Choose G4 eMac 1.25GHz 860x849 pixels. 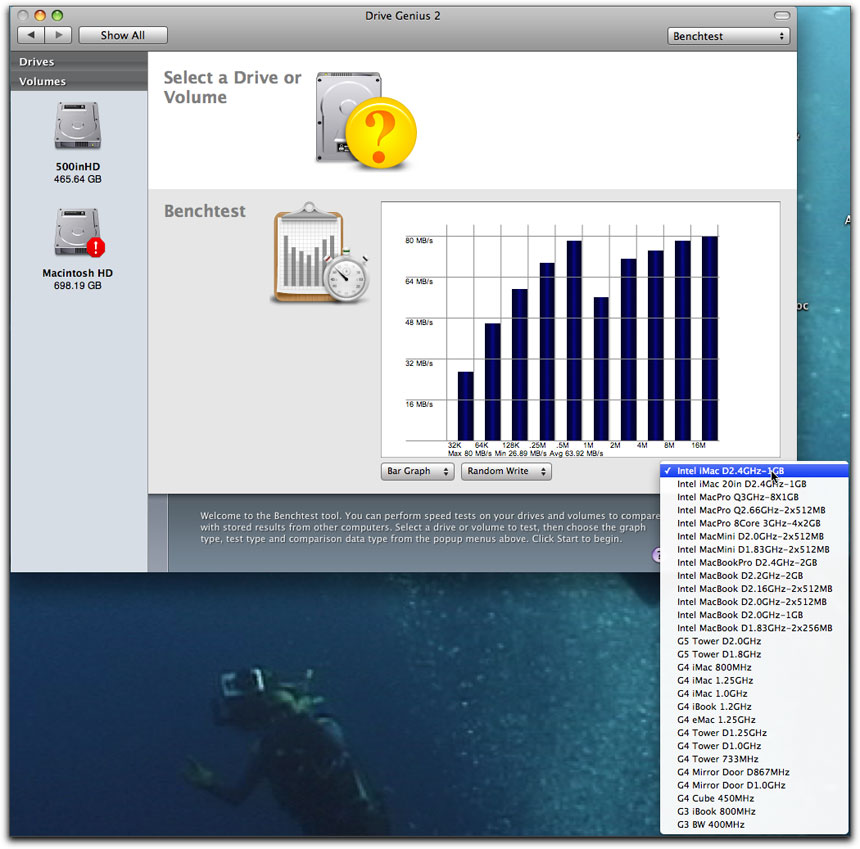(754, 720)
